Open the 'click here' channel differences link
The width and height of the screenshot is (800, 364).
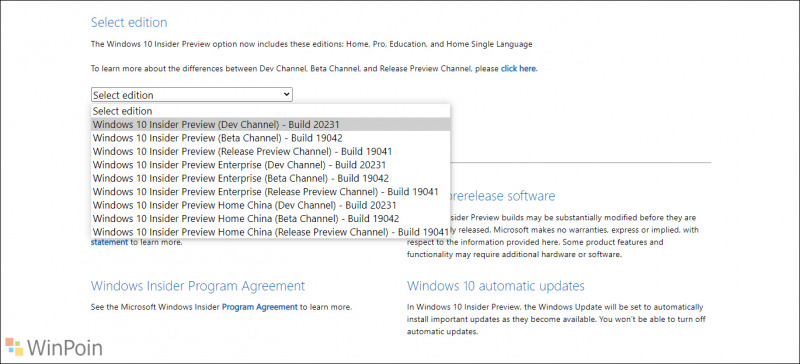[x=518, y=68]
